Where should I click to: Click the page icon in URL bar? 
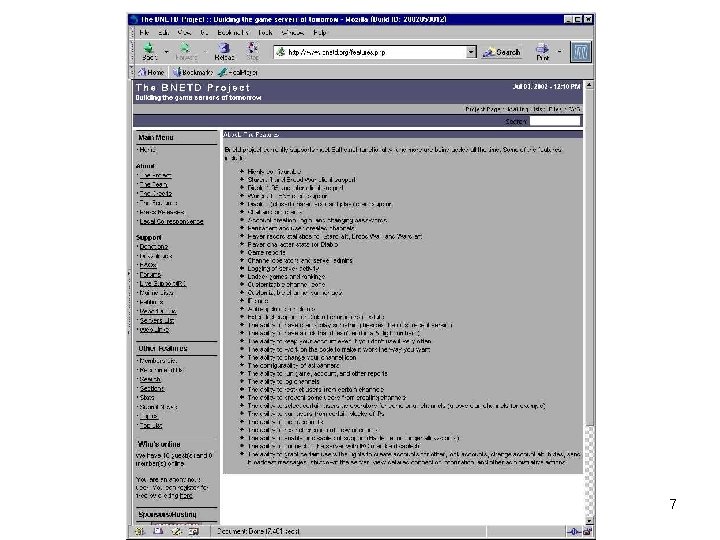[x=280, y=52]
